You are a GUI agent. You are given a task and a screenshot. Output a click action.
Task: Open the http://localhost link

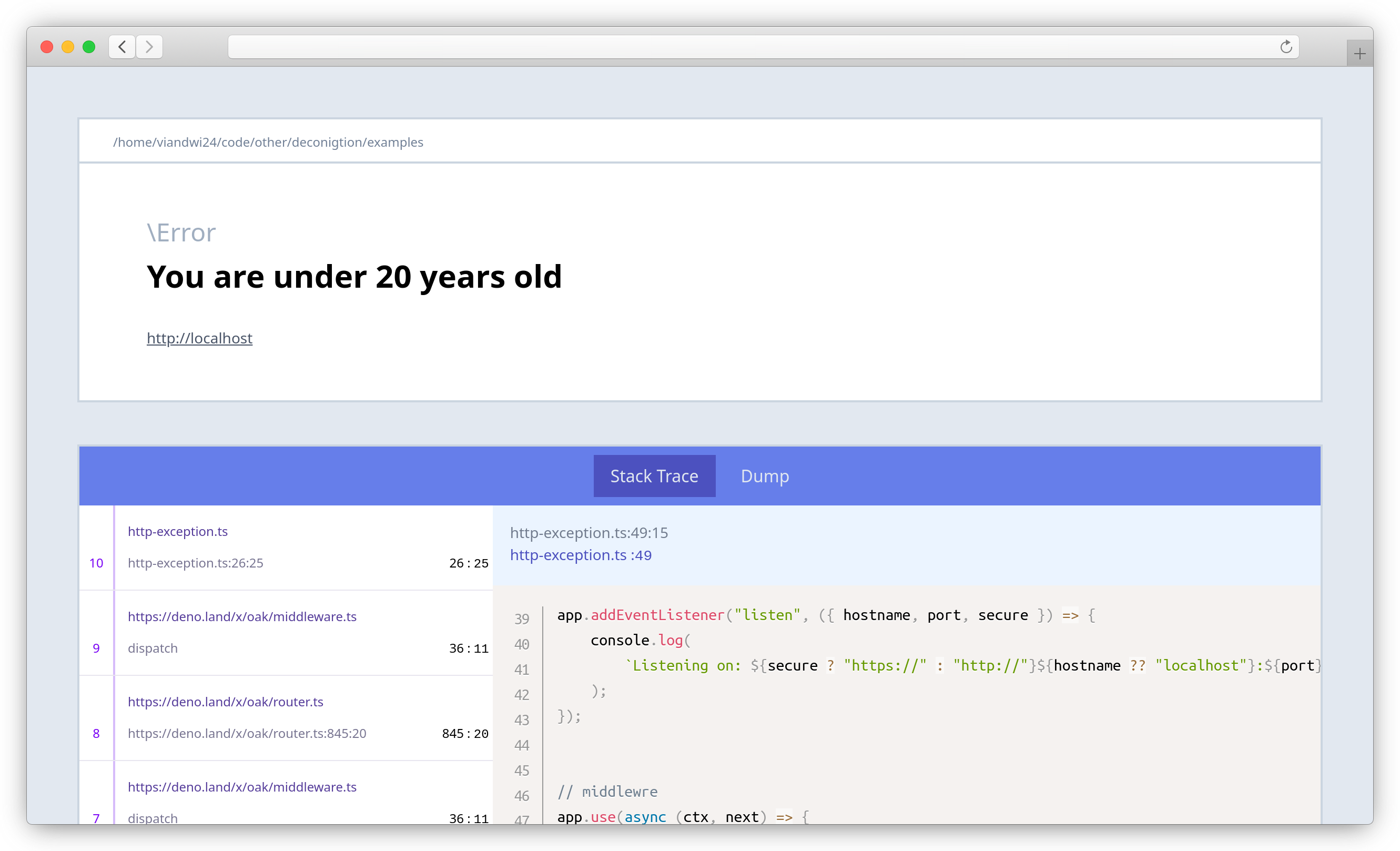199,338
